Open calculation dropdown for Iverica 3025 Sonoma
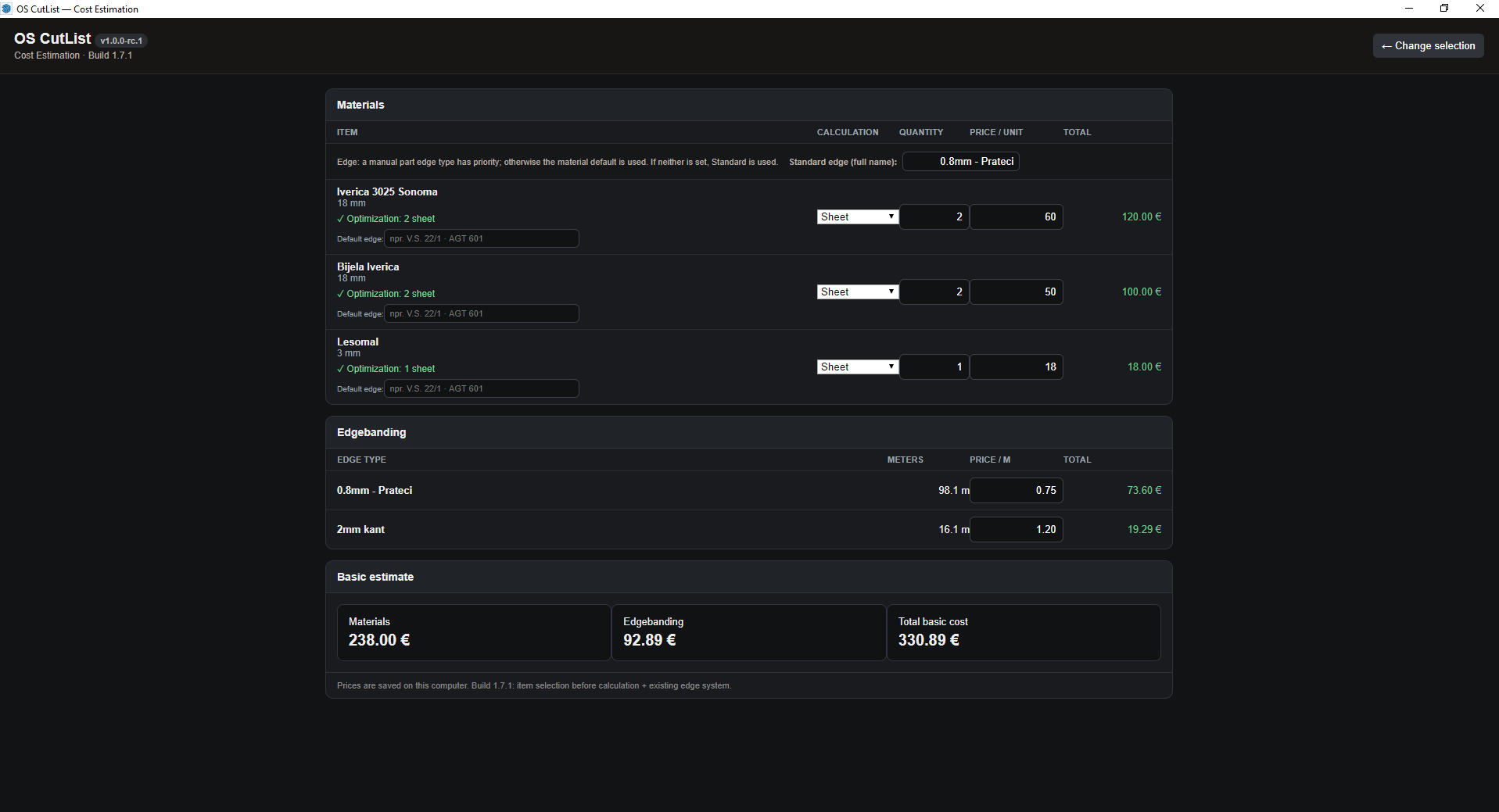The height and width of the screenshot is (812, 1499). (858, 216)
